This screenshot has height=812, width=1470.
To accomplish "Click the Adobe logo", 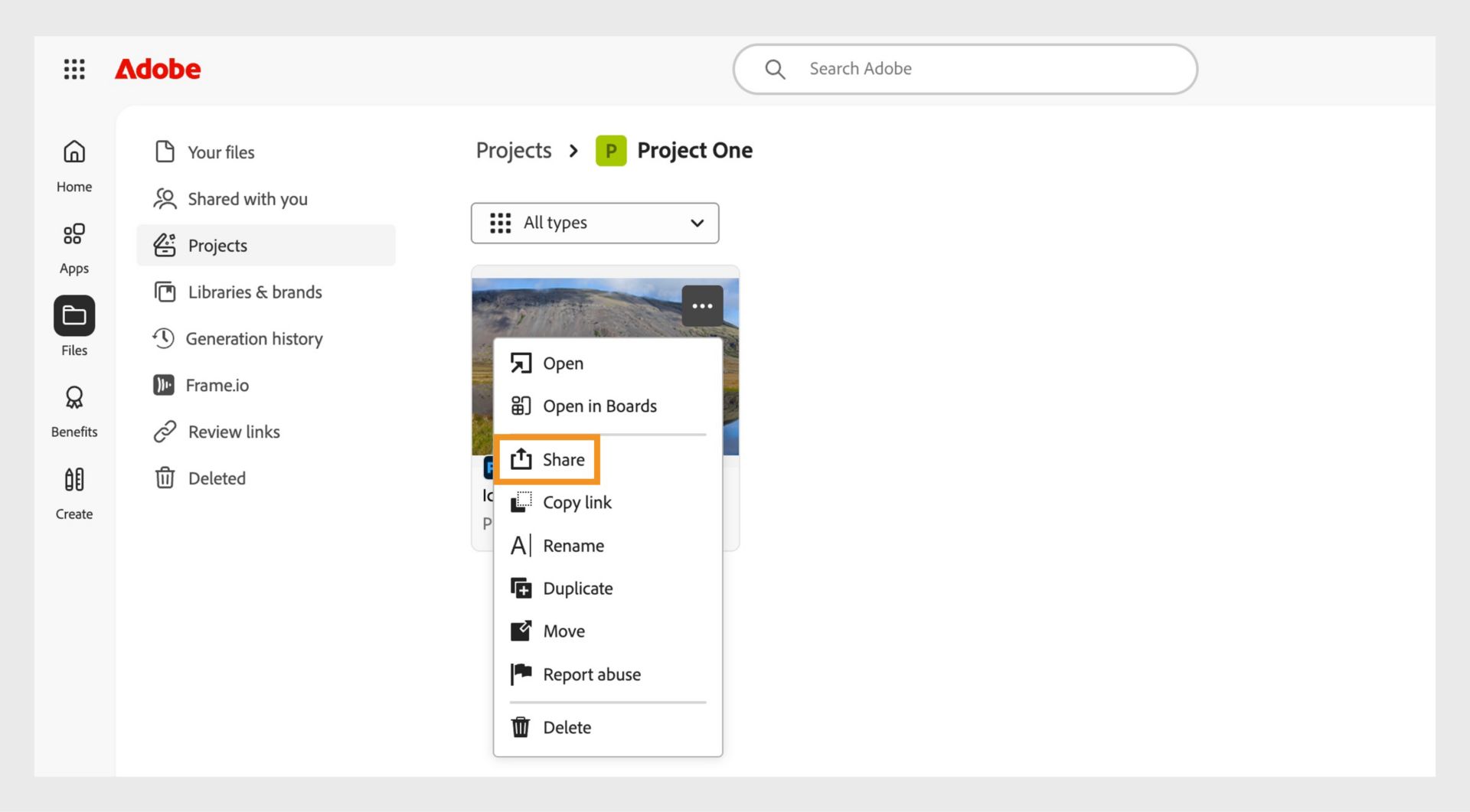I will [158, 69].
